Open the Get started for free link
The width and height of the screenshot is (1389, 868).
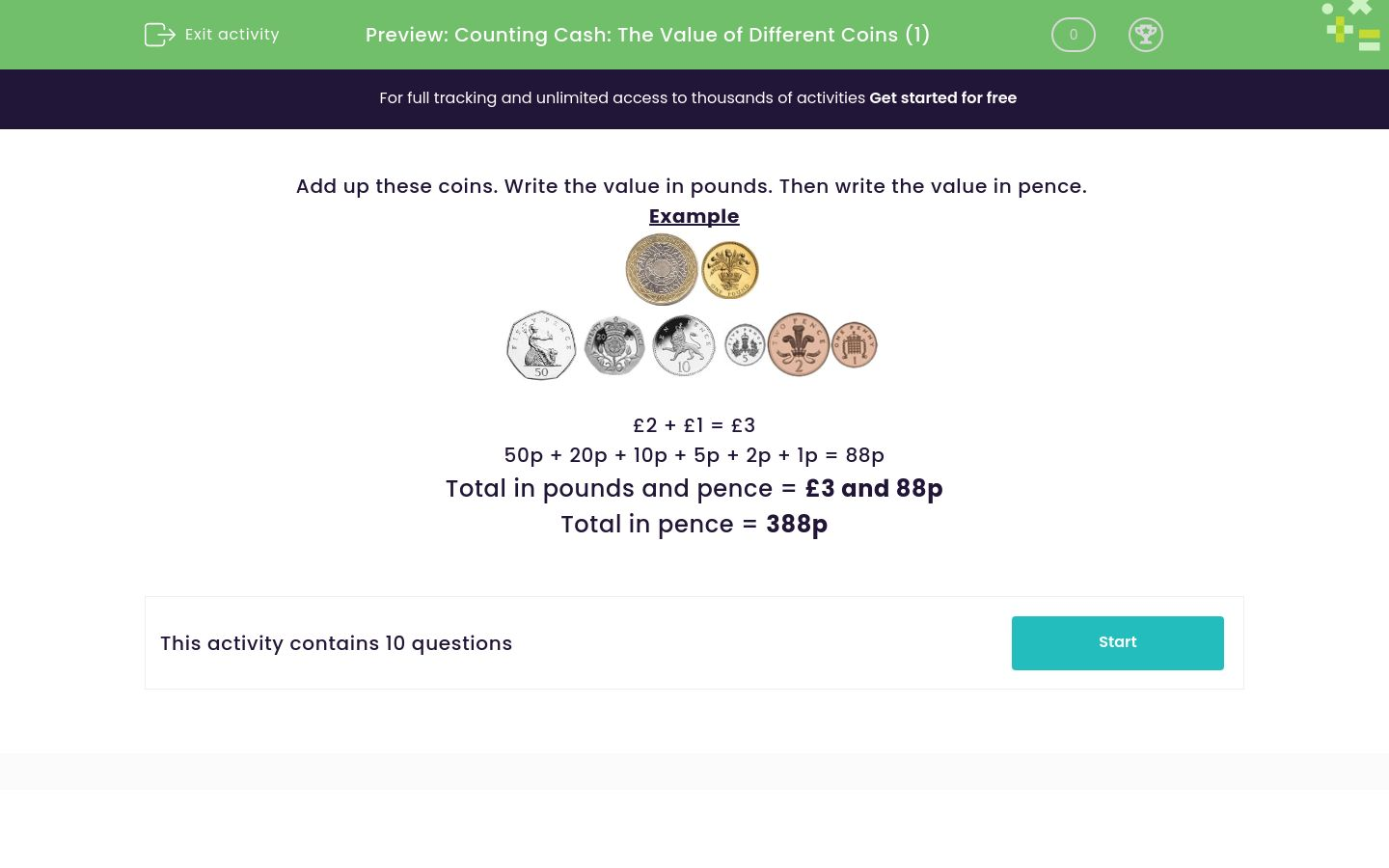click(943, 97)
